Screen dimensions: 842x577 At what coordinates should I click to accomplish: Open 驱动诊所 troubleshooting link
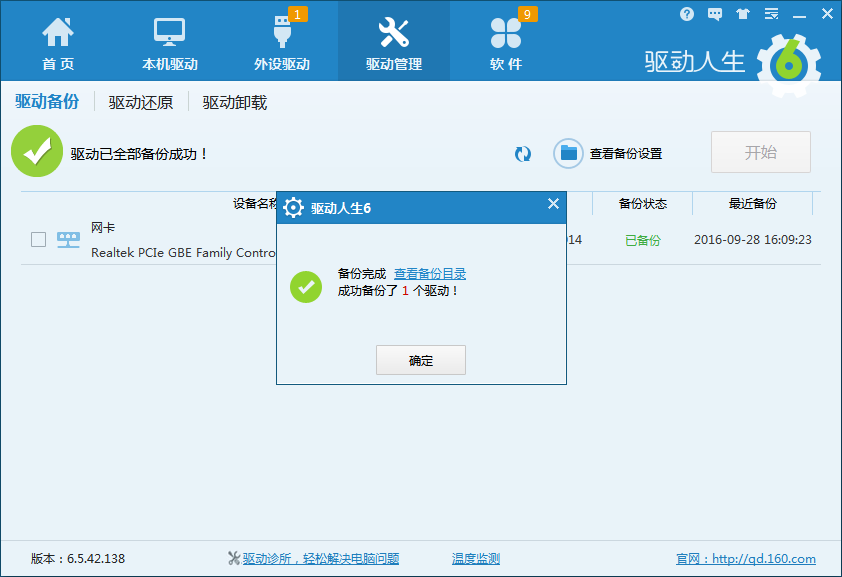(x=321, y=559)
